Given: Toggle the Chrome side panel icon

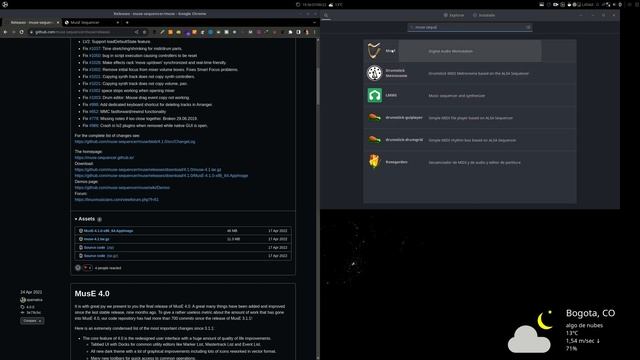Looking at the screenshot, I should [298, 32].
